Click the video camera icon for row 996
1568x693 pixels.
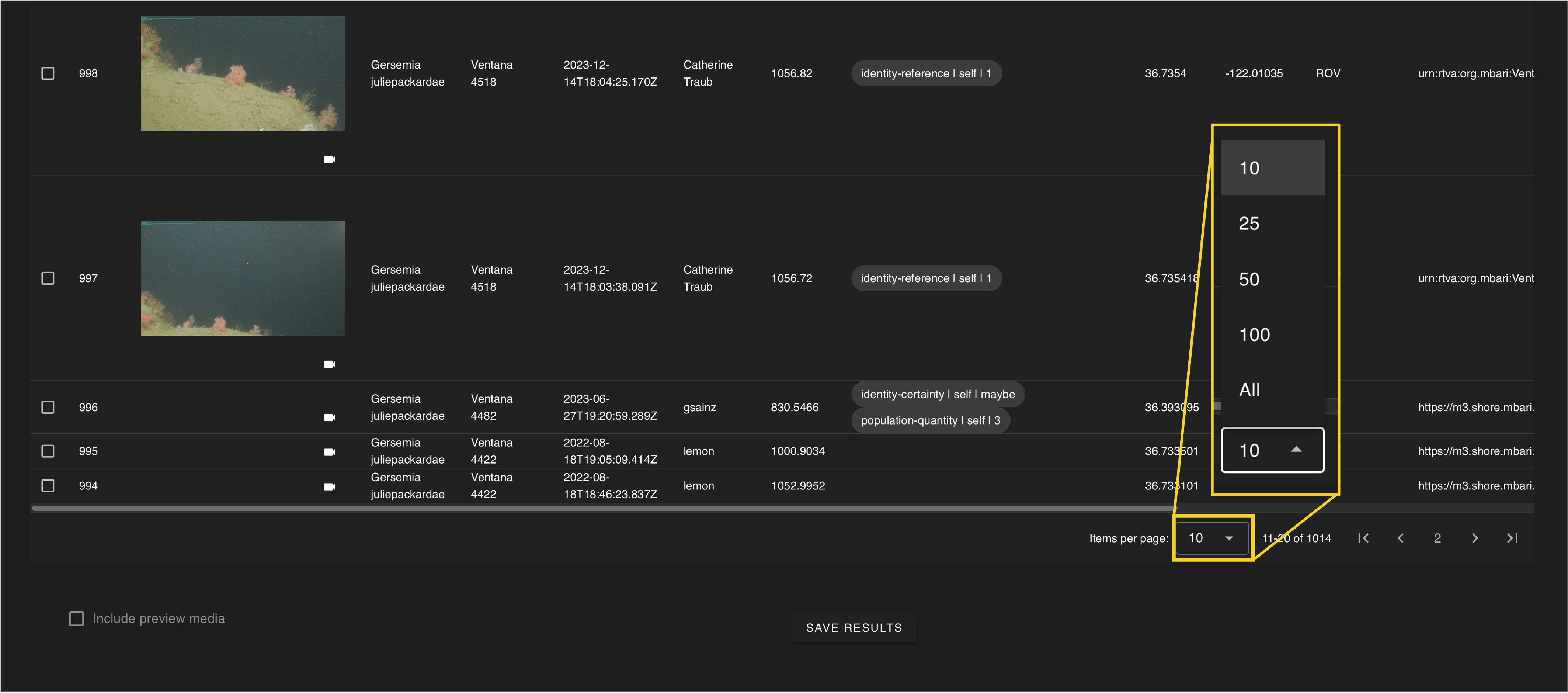point(329,417)
